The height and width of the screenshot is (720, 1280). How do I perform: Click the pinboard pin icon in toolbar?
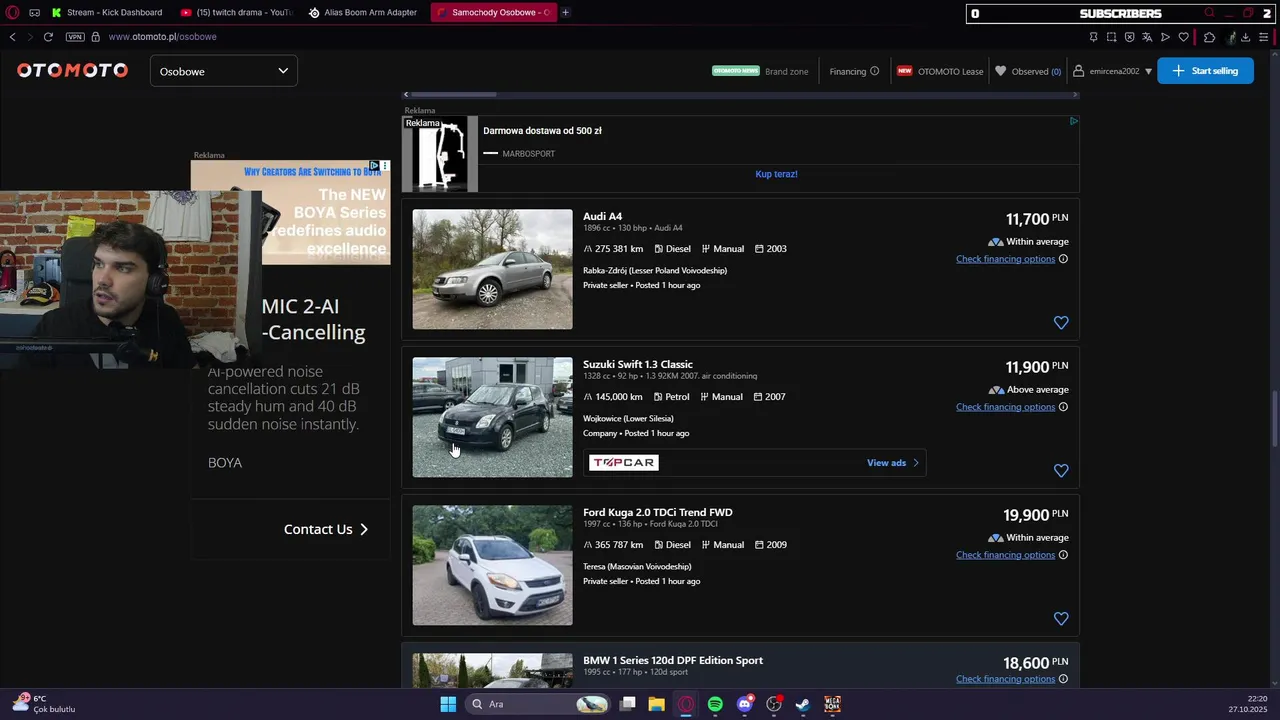click(x=1093, y=37)
